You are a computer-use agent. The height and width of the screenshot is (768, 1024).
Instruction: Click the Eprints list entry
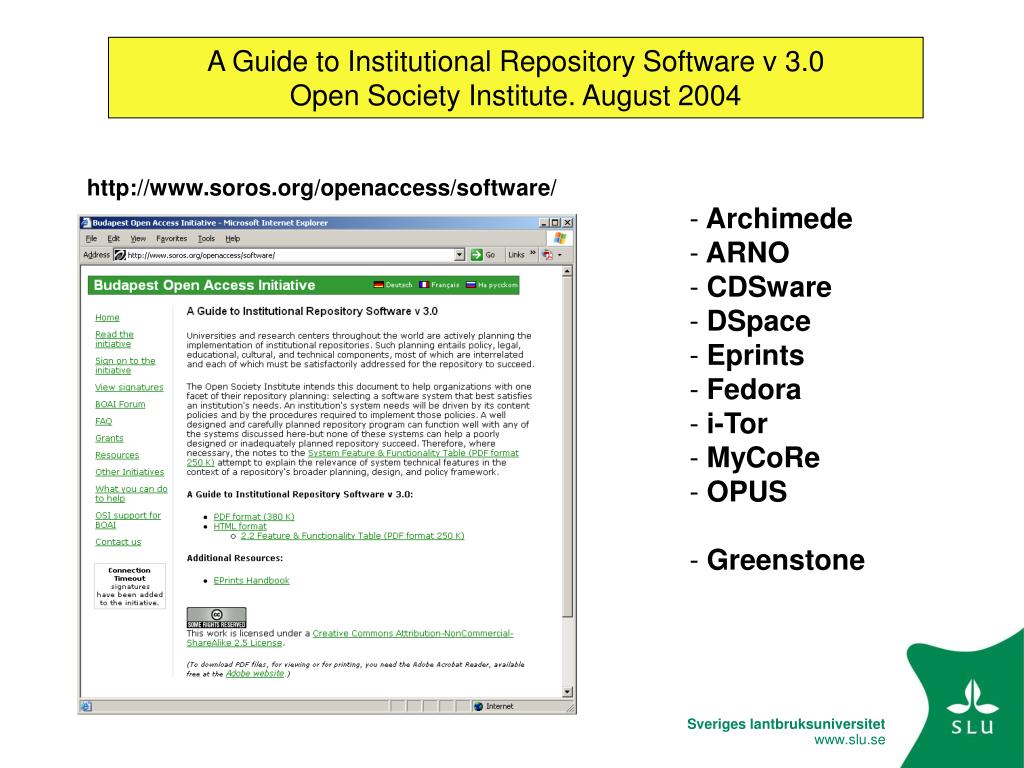coord(755,355)
